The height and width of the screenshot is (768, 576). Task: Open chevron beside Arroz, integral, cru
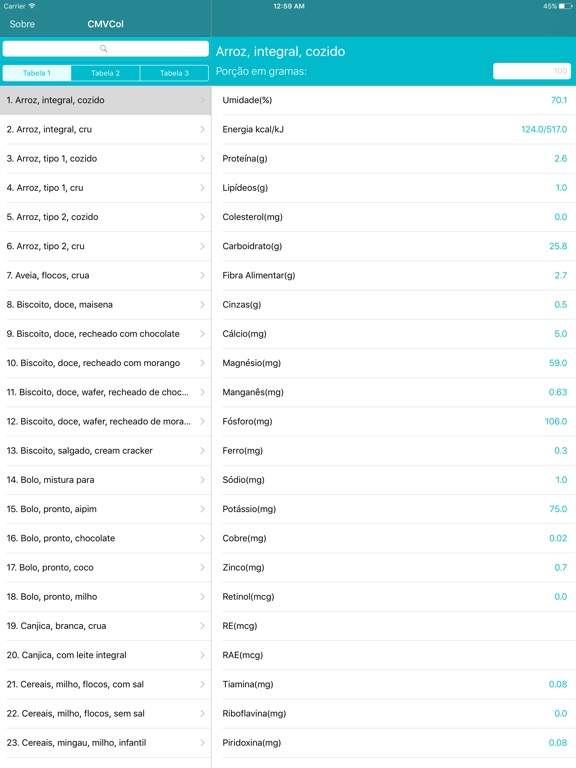pos(202,129)
